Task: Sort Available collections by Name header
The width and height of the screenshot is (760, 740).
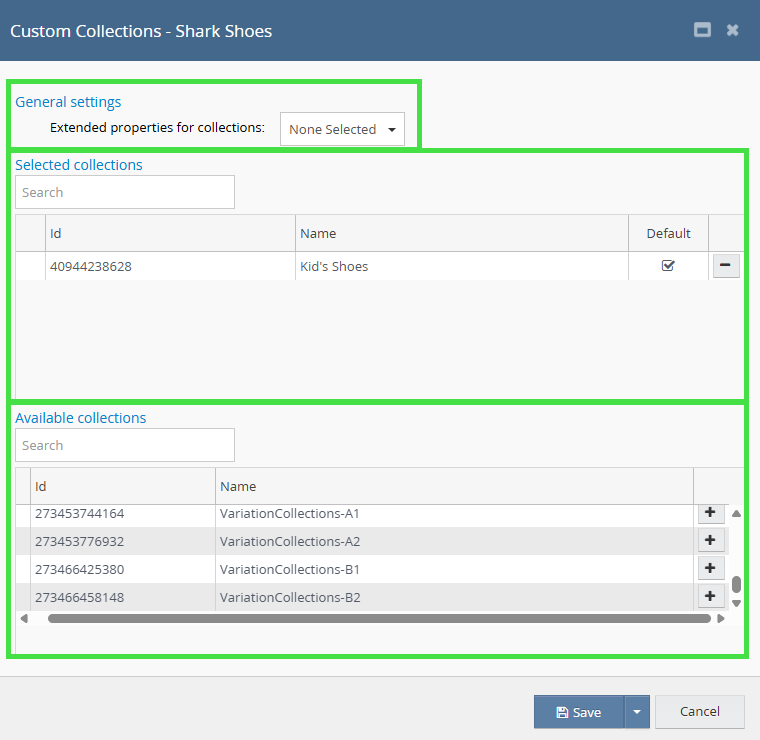Action: 454,487
